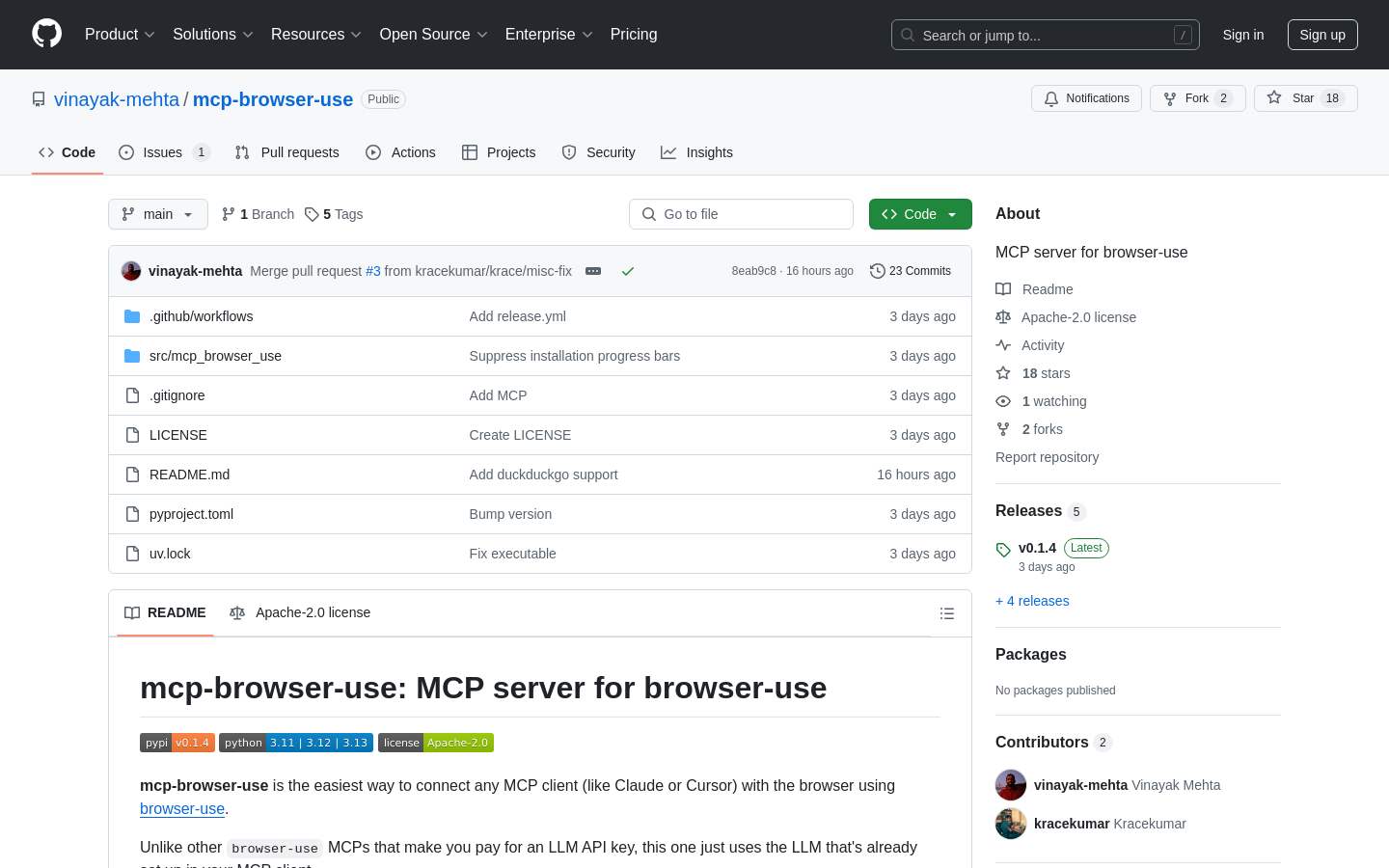Click the pypi v0.1.4 badge
The width and height of the screenshot is (1389, 868).
click(177, 743)
